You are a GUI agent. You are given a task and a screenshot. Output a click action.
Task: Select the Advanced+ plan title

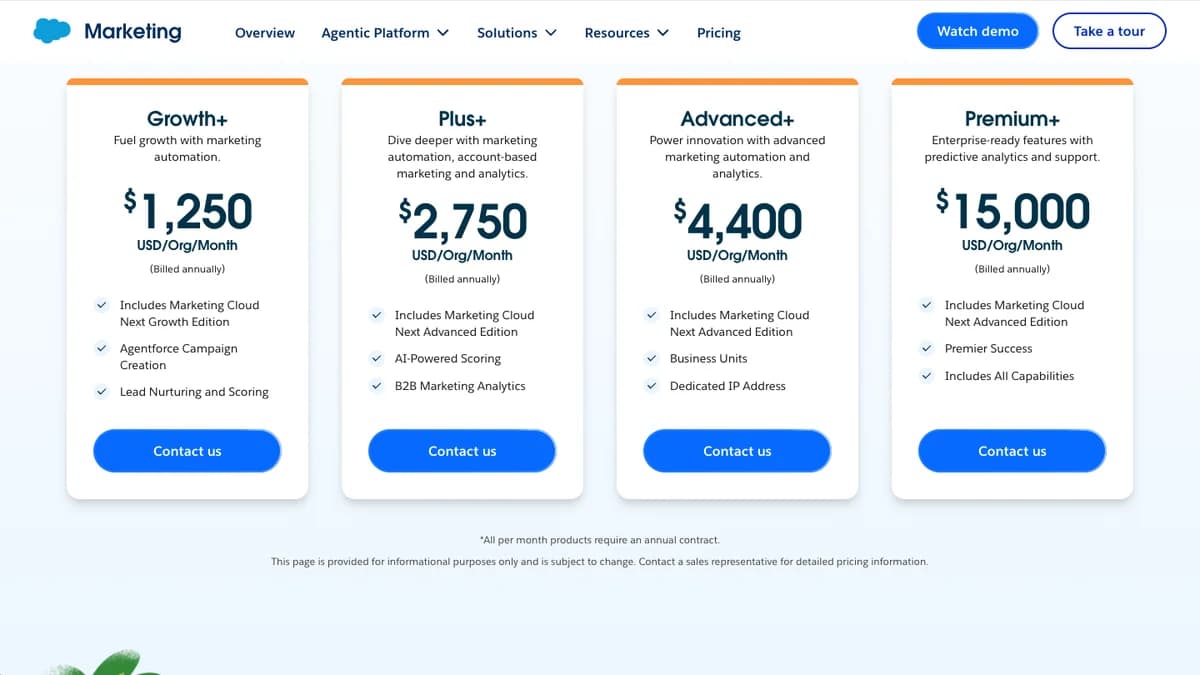tap(737, 119)
